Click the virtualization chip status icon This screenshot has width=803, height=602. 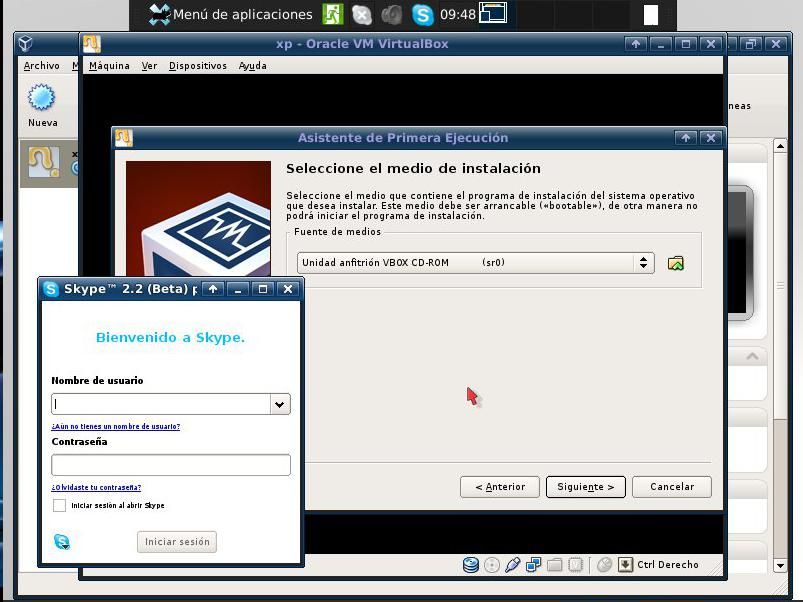click(x=575, y=565)
